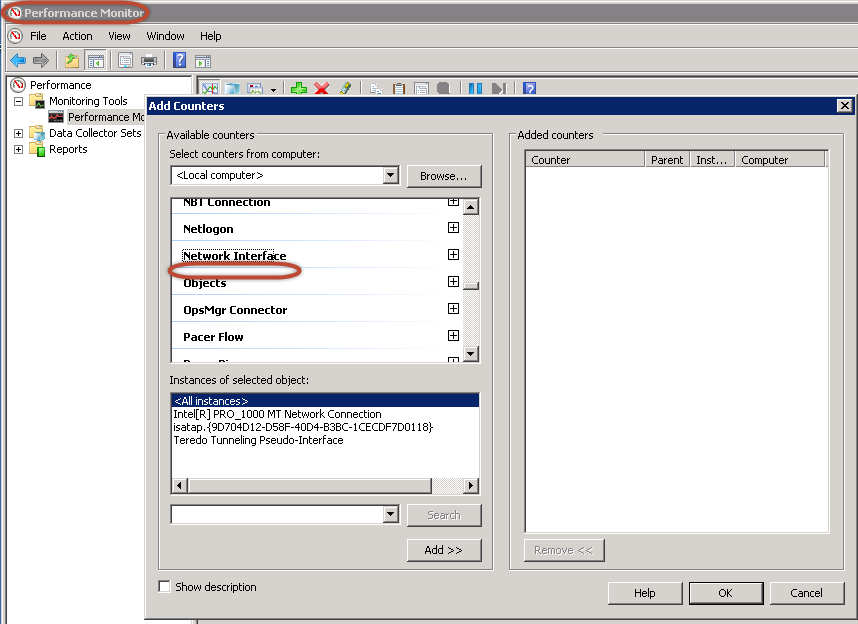Click the blue Back arrow in the toolbar
858x624 pixels.
(18, 60)
